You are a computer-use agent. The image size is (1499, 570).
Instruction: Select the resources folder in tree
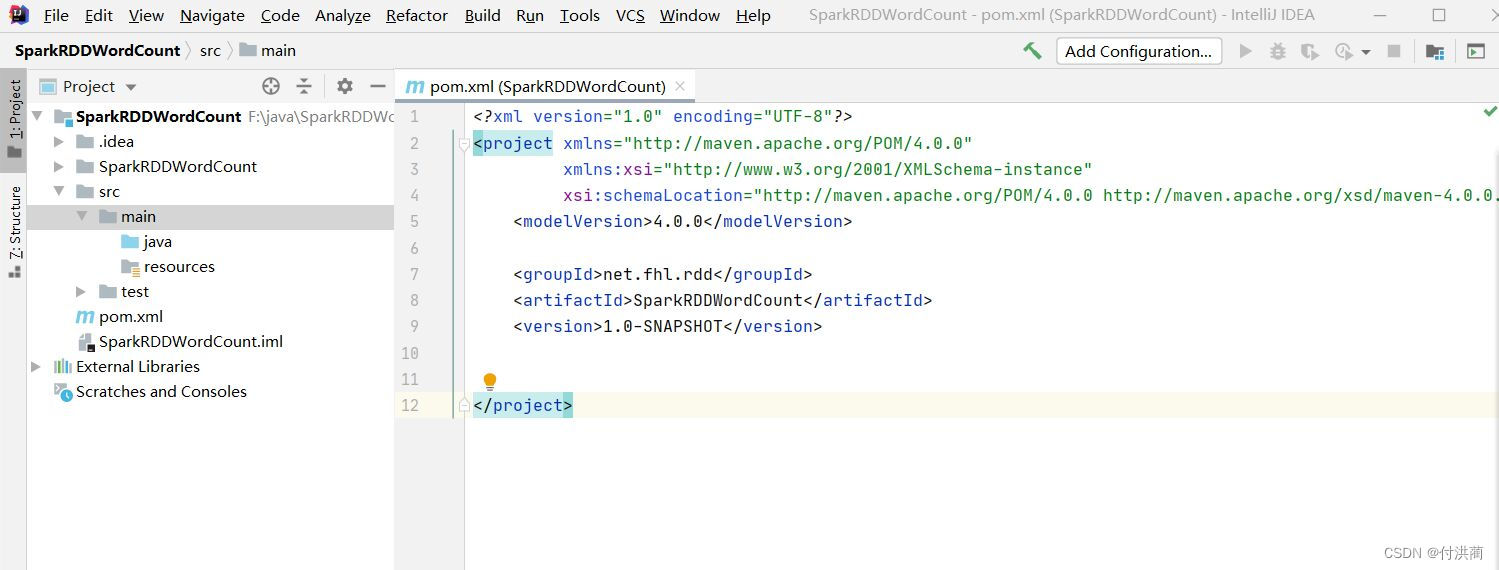coord(179,266)
